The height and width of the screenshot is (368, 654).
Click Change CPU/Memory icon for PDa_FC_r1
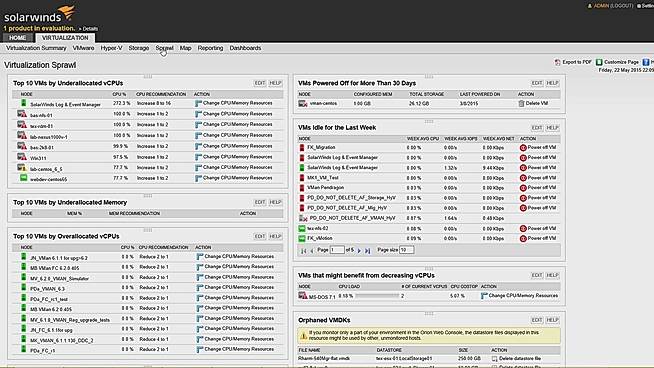click(x=200, y=350)
